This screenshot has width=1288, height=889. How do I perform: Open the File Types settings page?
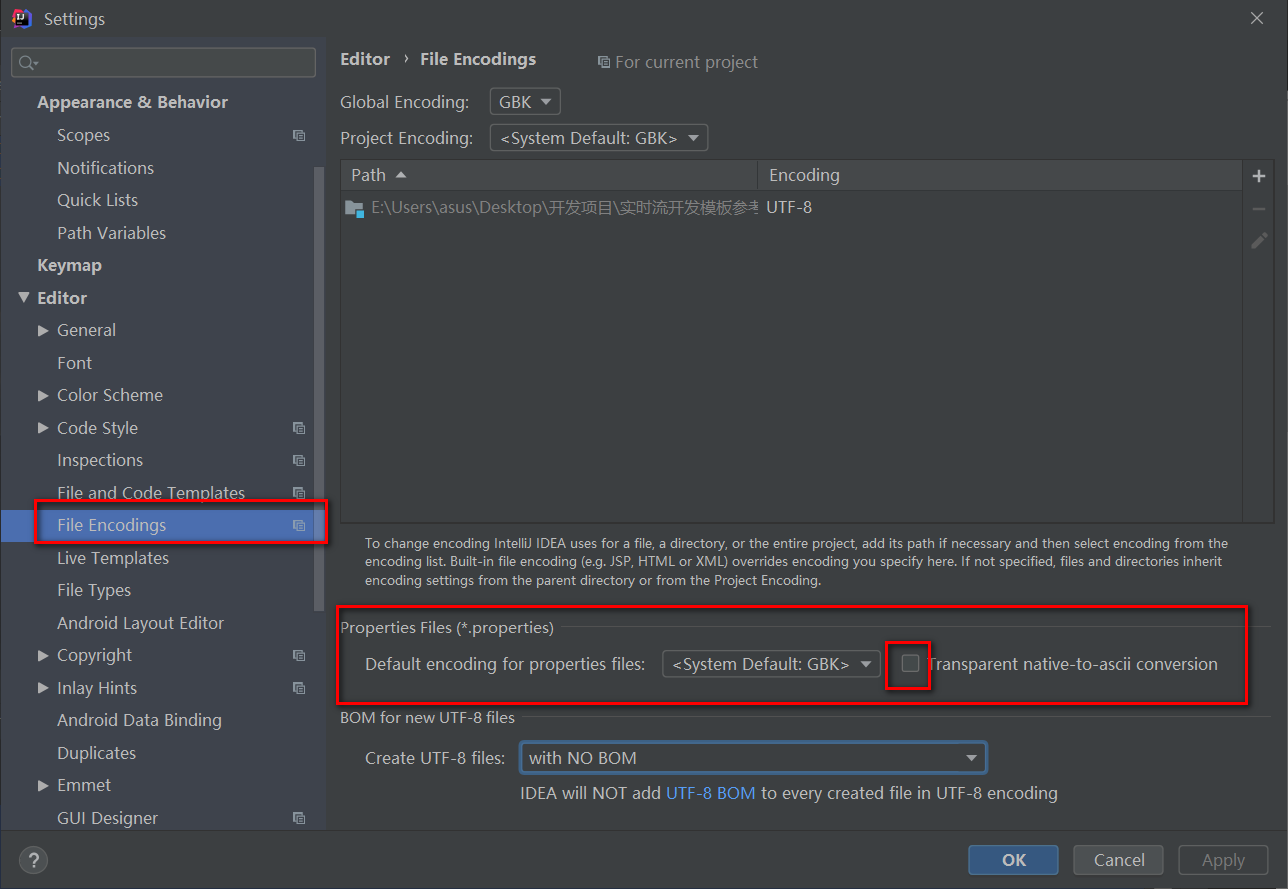click(94, 590)
